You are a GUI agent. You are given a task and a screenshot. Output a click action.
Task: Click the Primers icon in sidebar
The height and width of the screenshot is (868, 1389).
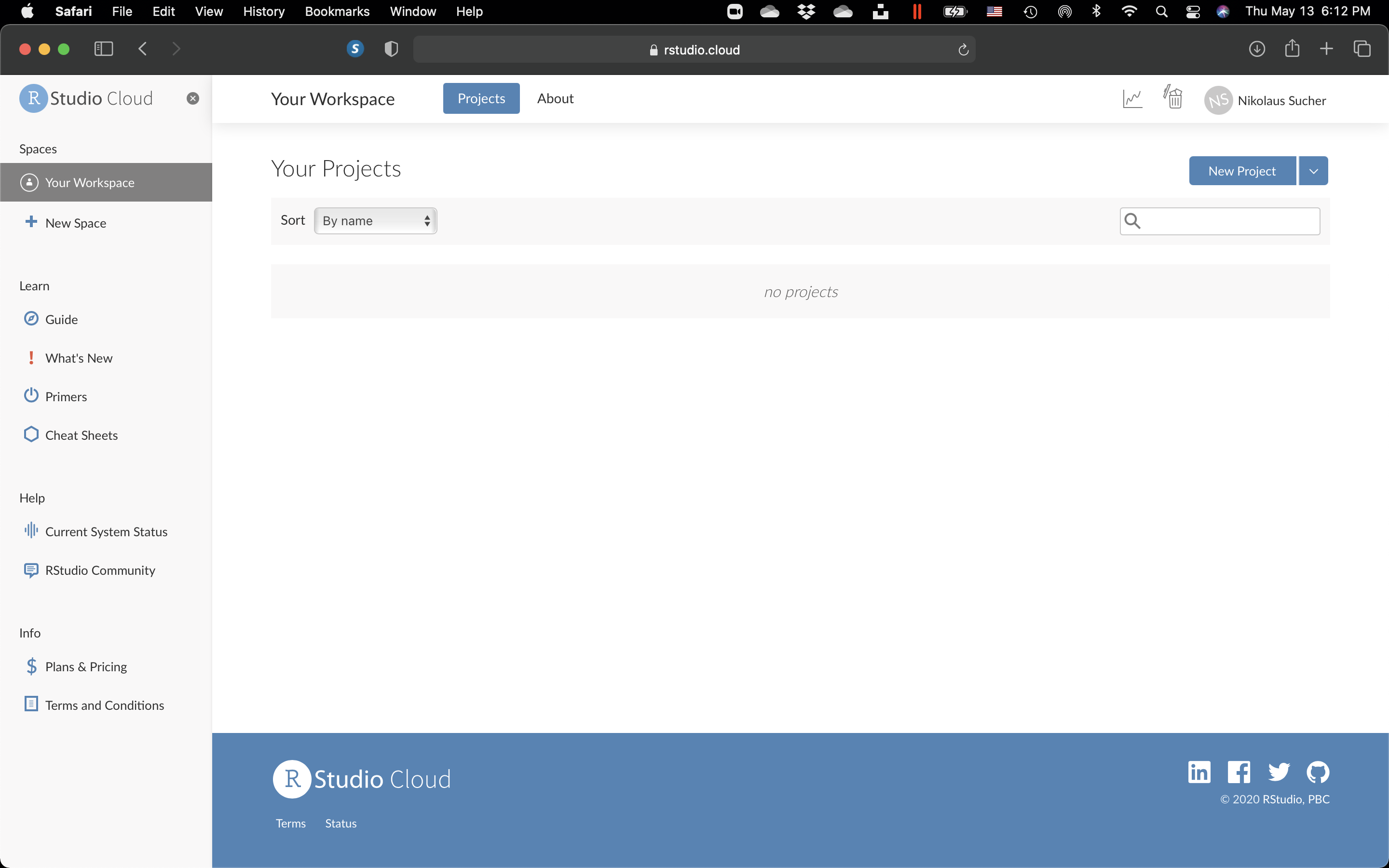pyautogui.click(x=30, y=395)
